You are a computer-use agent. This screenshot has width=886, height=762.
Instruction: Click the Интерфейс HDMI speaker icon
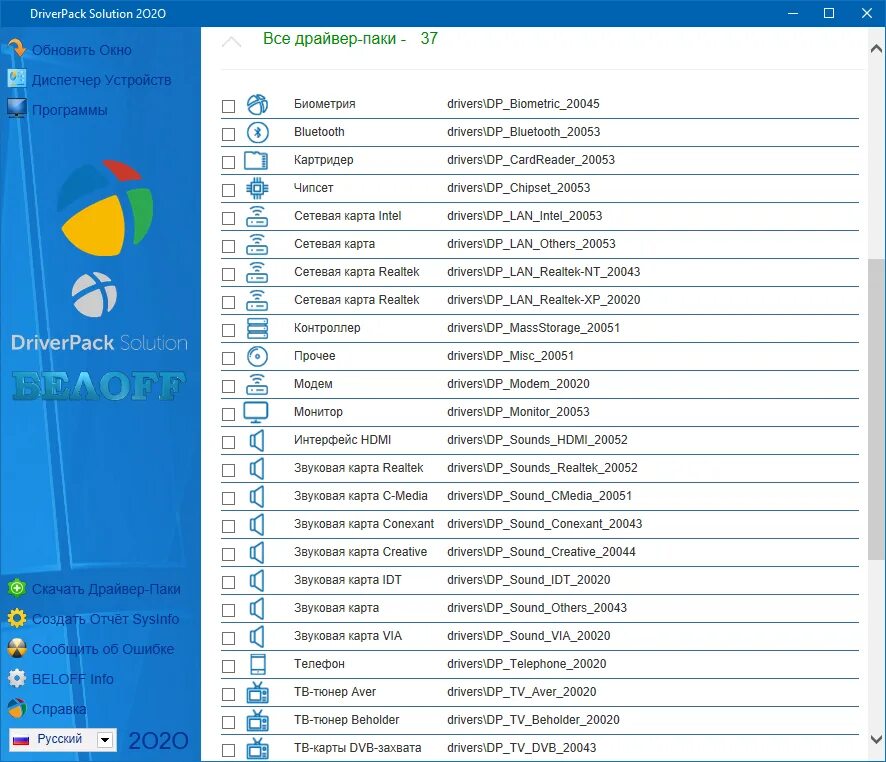point(257,441)
